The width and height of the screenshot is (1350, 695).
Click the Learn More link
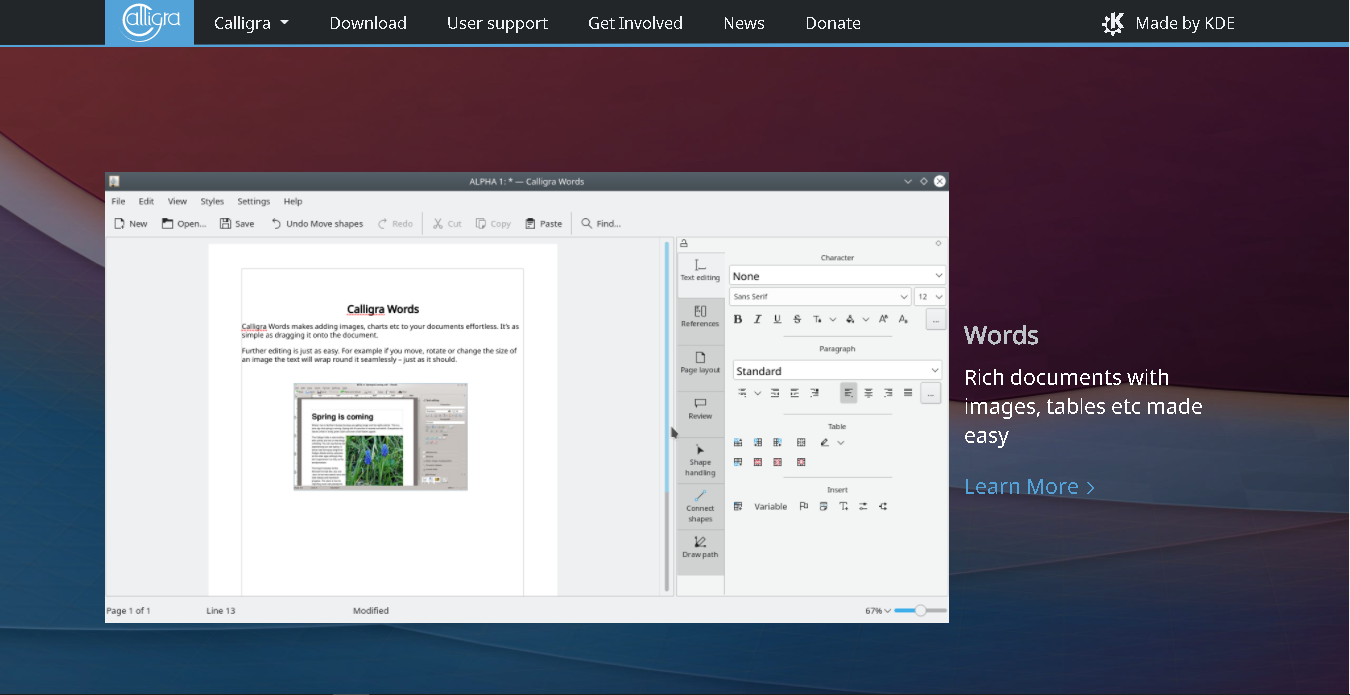[1030, 486]
